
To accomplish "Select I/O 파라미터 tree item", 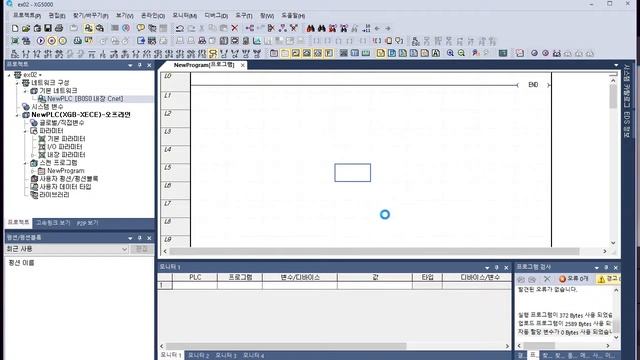I will 64,147.
